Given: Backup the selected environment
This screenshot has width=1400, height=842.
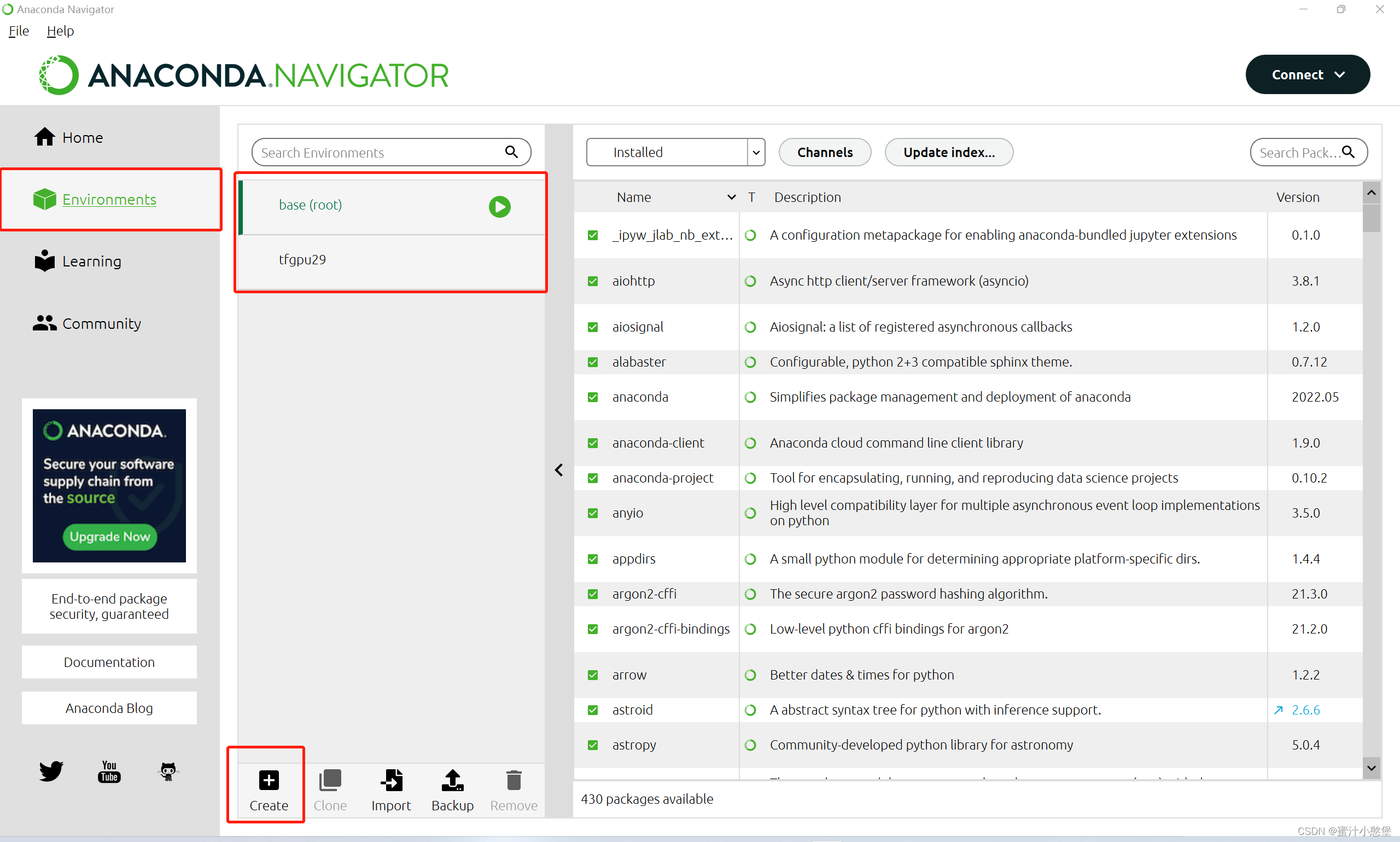Looking at the screenshot, I should point(452,791).
